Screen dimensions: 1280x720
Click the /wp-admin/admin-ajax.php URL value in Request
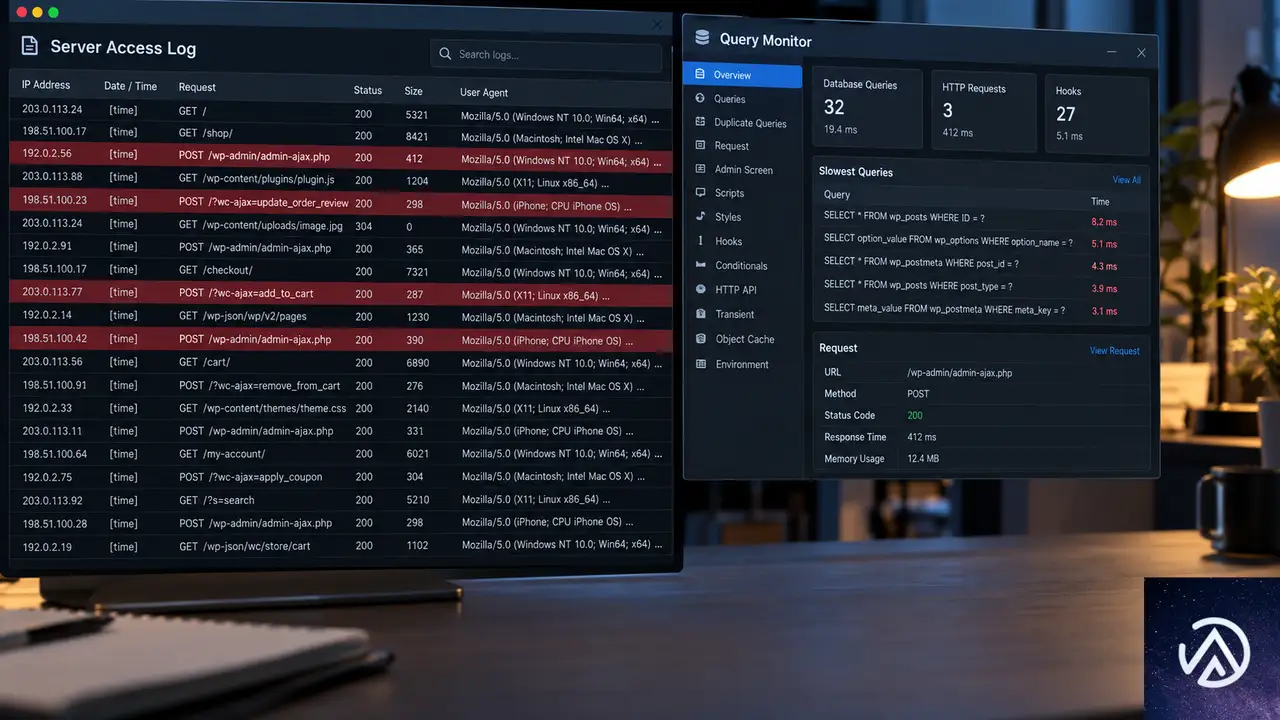959,373
